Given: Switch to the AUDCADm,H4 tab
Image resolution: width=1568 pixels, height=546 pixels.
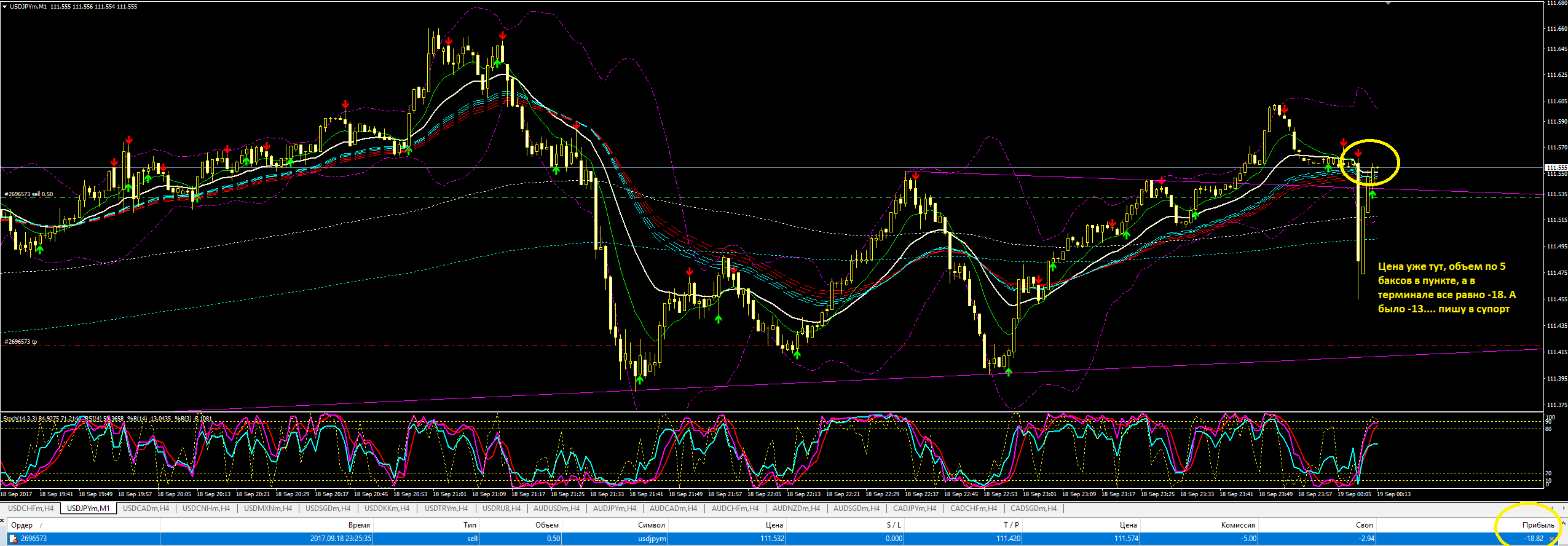Looking at the screenshot, I should click(673, 508).
